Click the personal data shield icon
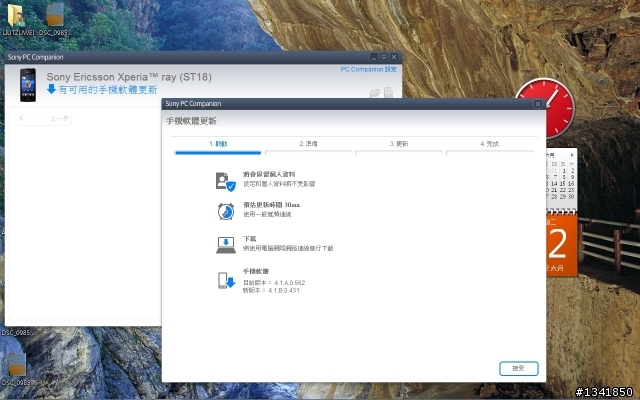The image size is (640, 400). coord(225,181)
